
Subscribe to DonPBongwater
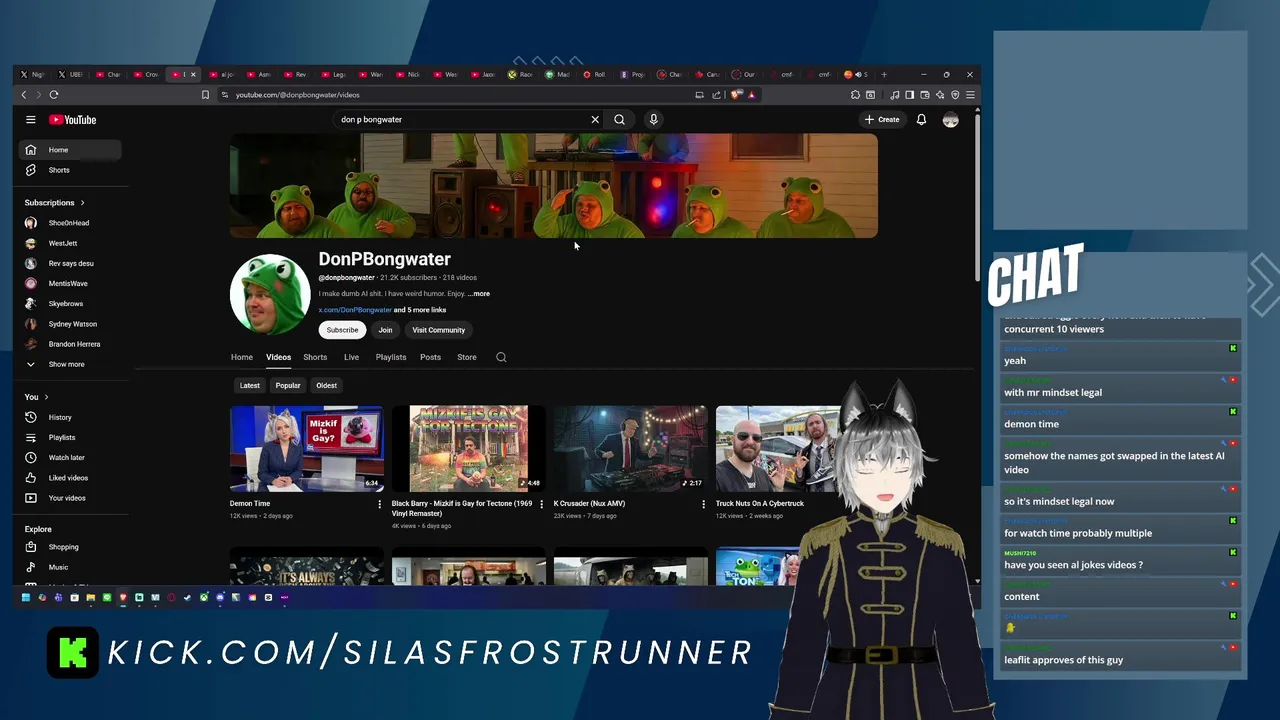(342, 330)
